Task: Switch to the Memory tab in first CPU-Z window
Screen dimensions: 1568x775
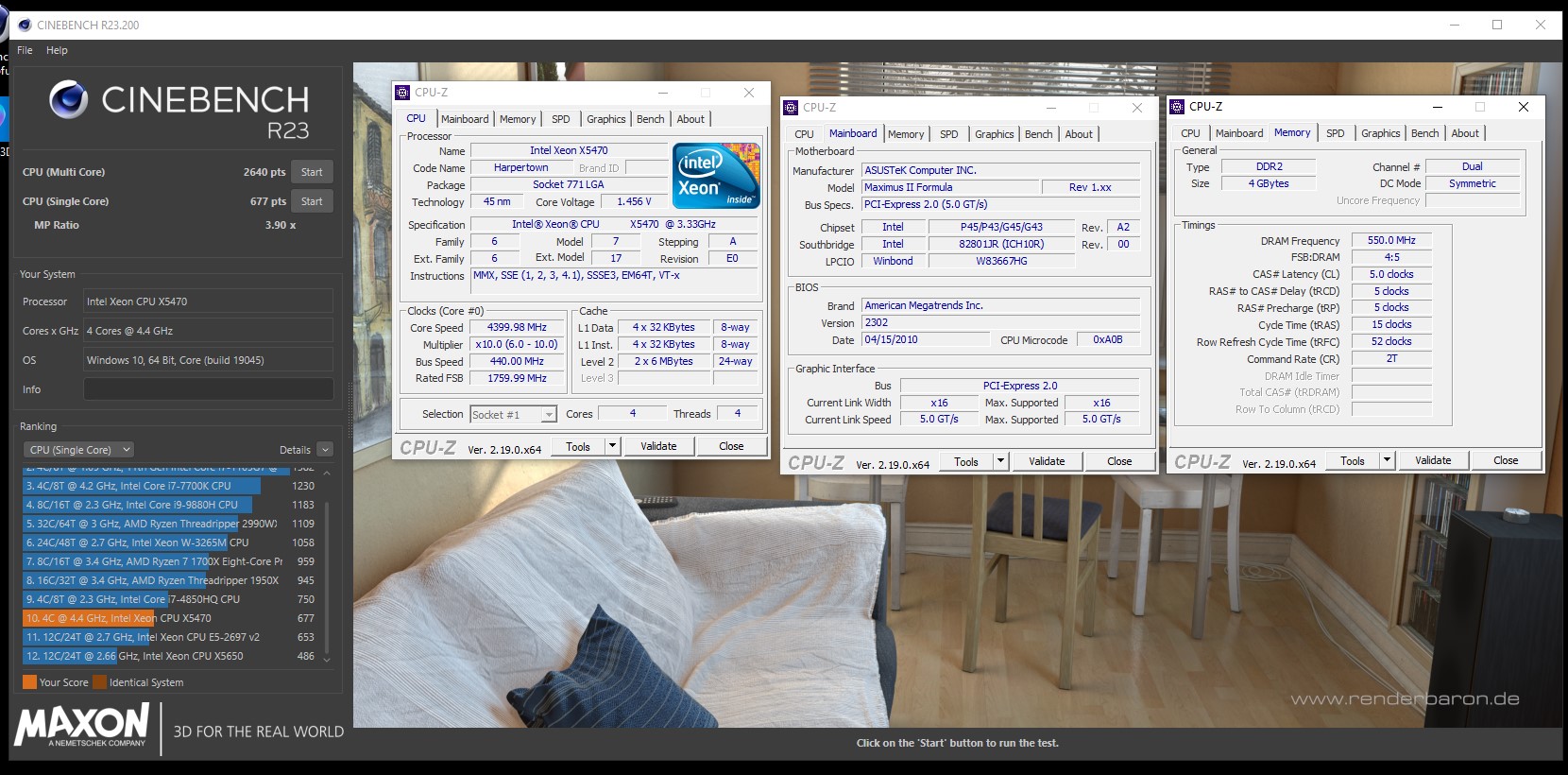Action: 518,119
